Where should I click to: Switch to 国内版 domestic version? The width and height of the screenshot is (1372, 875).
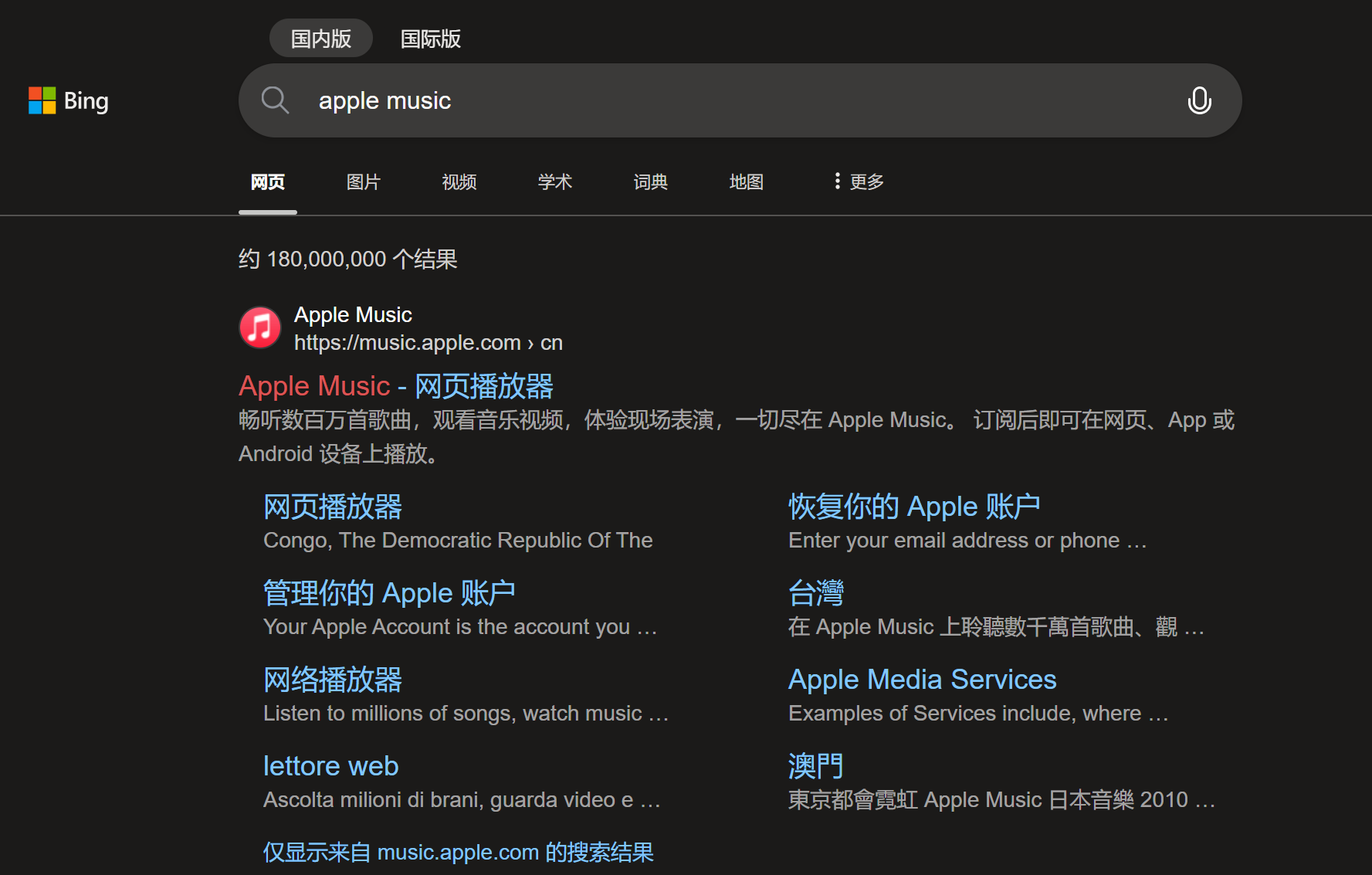tap(320, 39)
